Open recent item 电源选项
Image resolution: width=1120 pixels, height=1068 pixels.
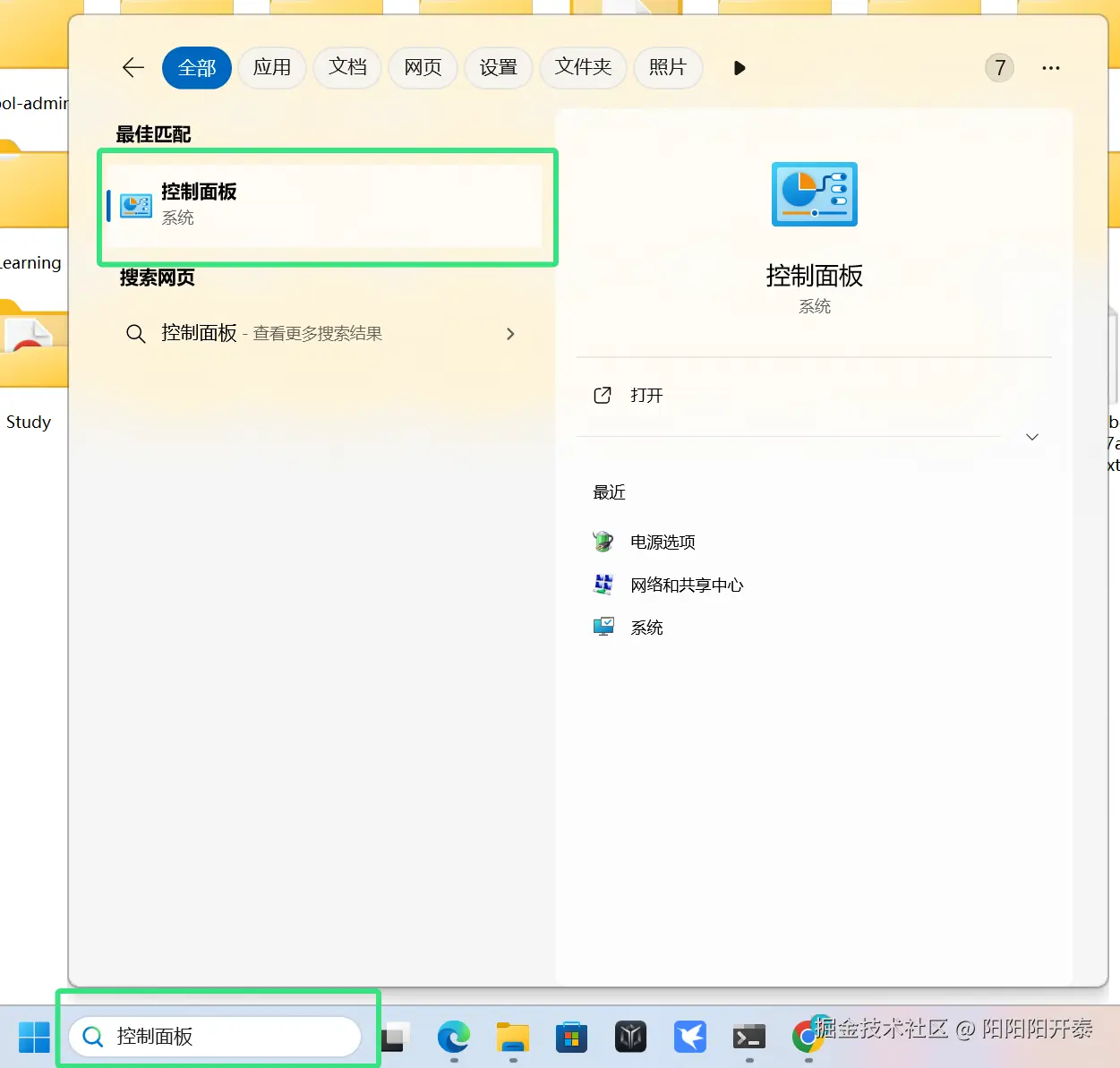(663, 542)
